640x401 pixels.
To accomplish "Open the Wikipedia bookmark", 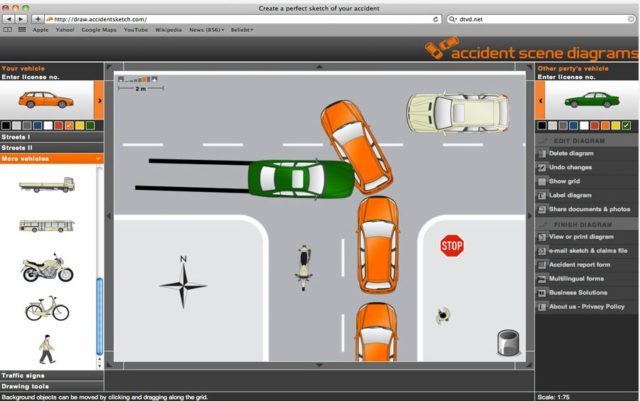I will point(168,30).
